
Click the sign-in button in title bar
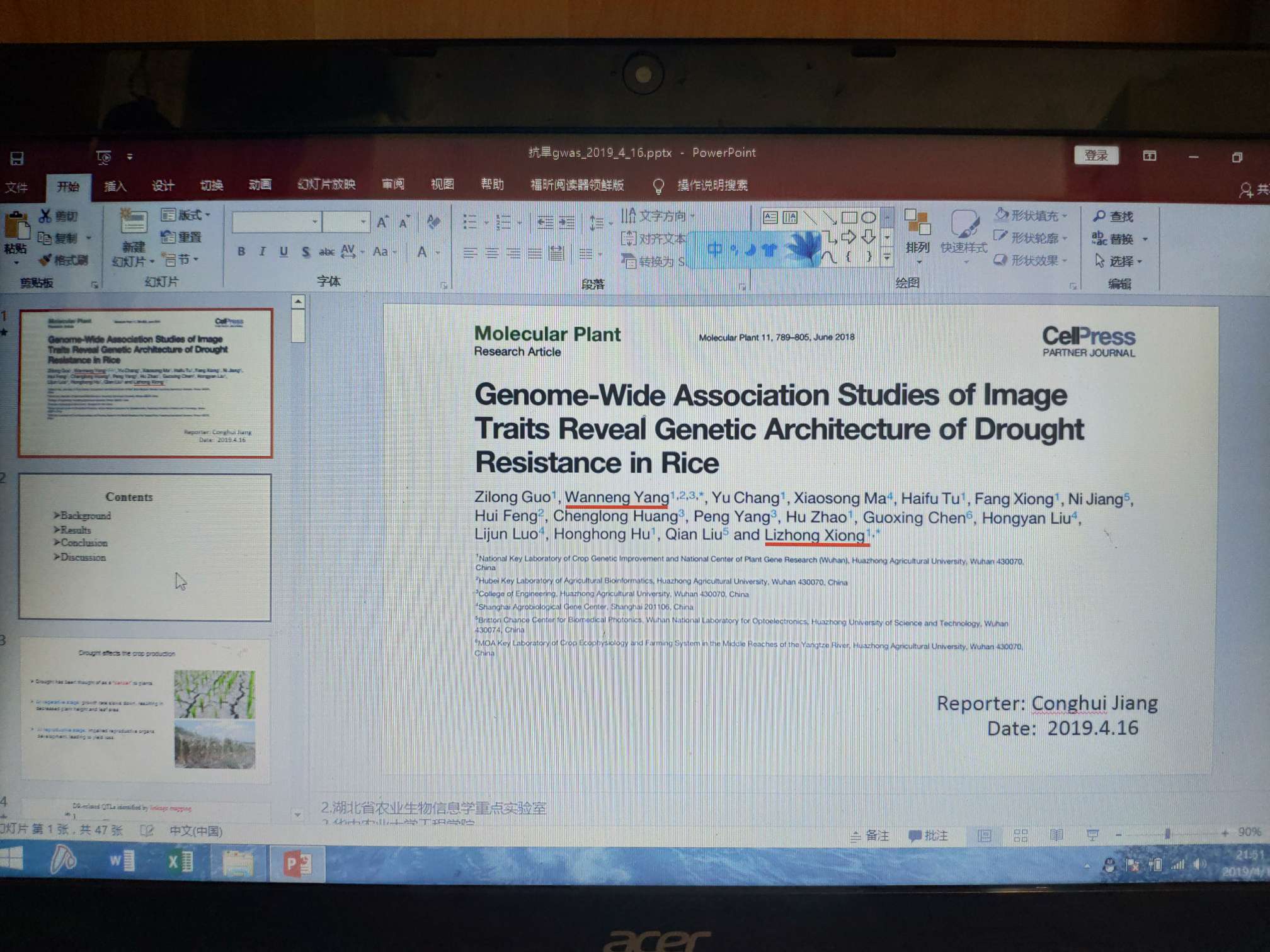pyautogui.click(x=1096, y=156)
